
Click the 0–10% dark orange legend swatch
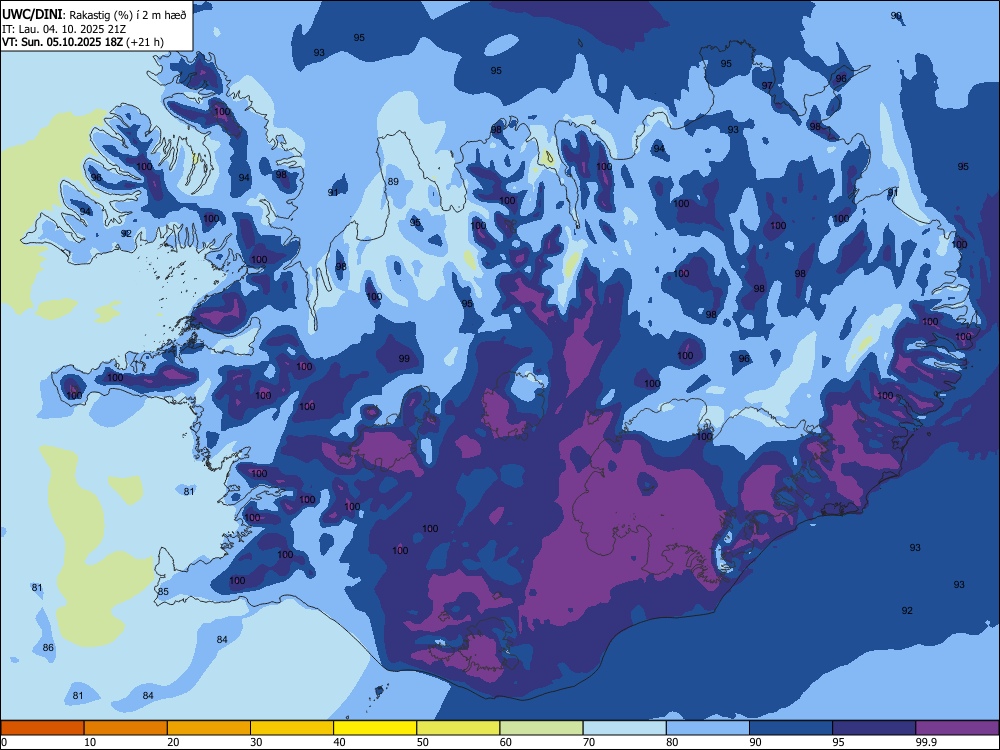pyautogui.click(x=43, y=728)
